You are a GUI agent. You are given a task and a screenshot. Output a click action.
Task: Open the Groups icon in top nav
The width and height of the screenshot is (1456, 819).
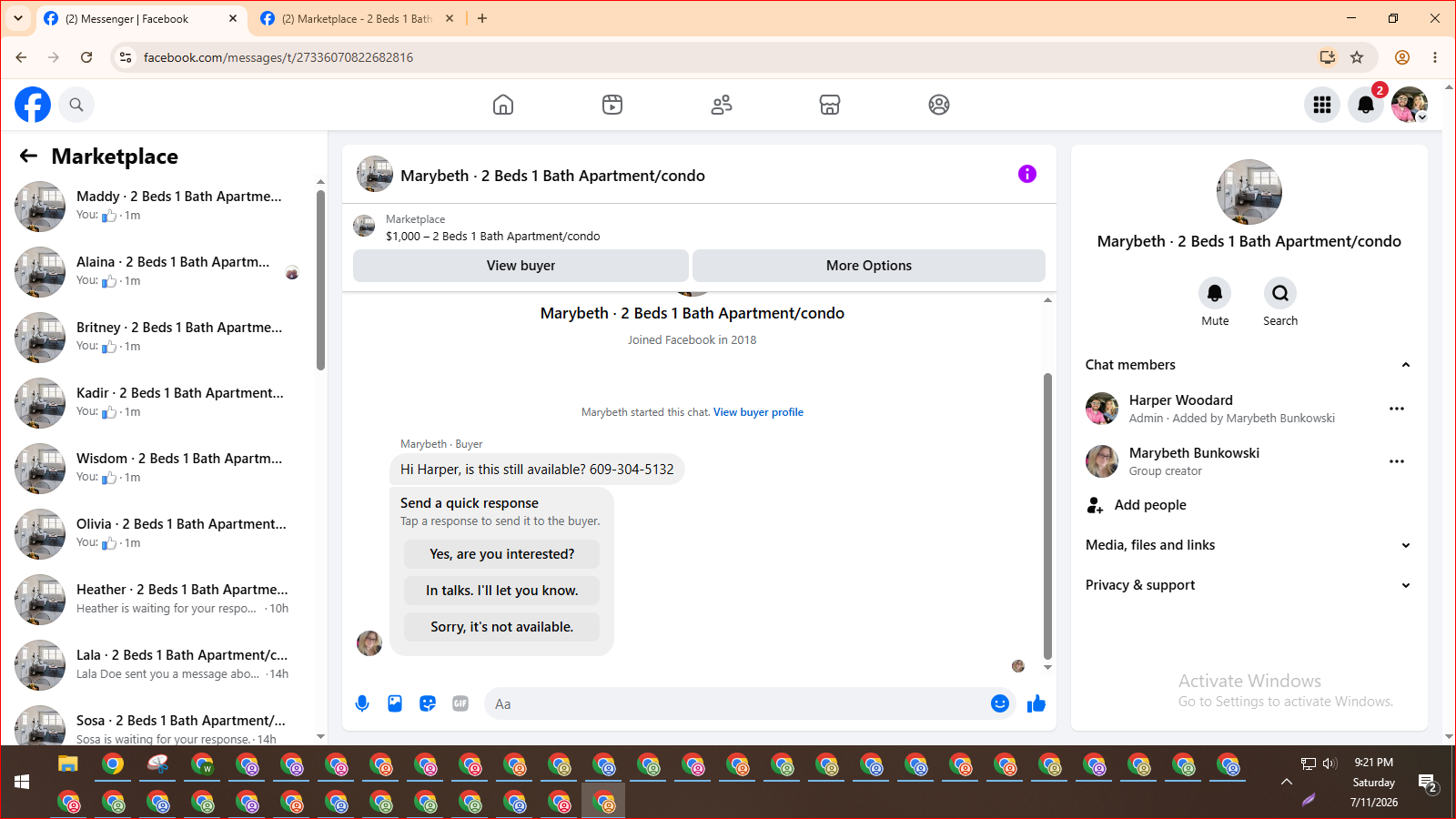(939, 105)
